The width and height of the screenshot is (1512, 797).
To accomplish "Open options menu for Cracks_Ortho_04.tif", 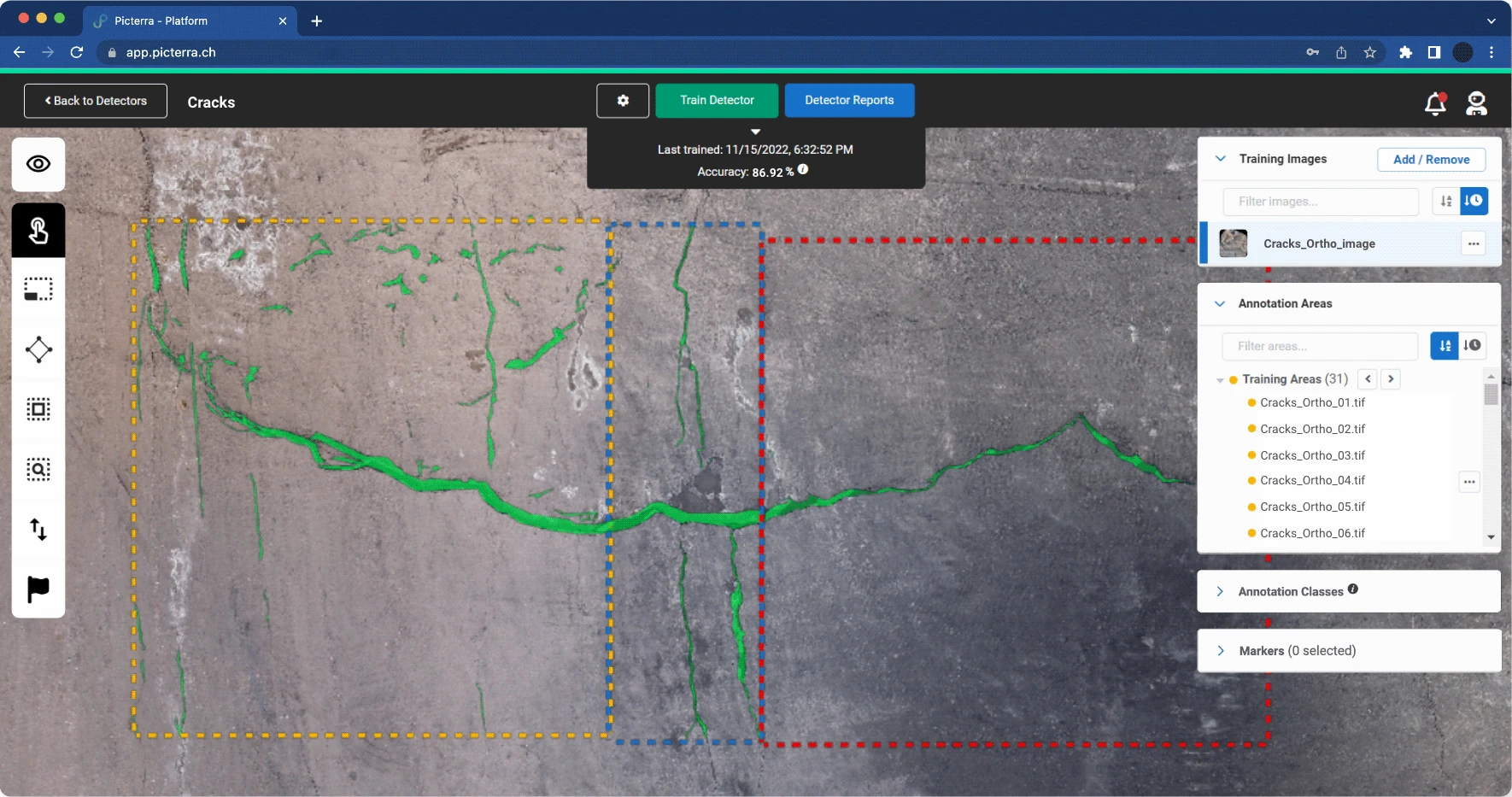I will pos(1469,482).
